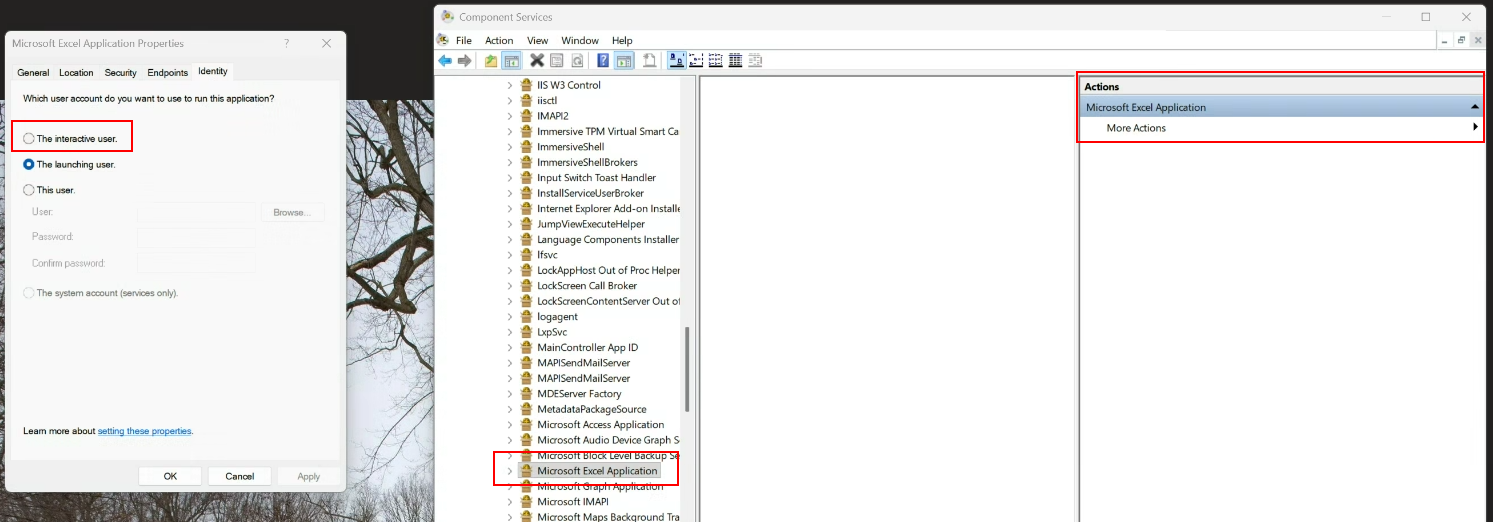The width and height of the screenshot is (1493, 522).
Task: Select 'The interactive user' radio option
Action: [29, 138]
